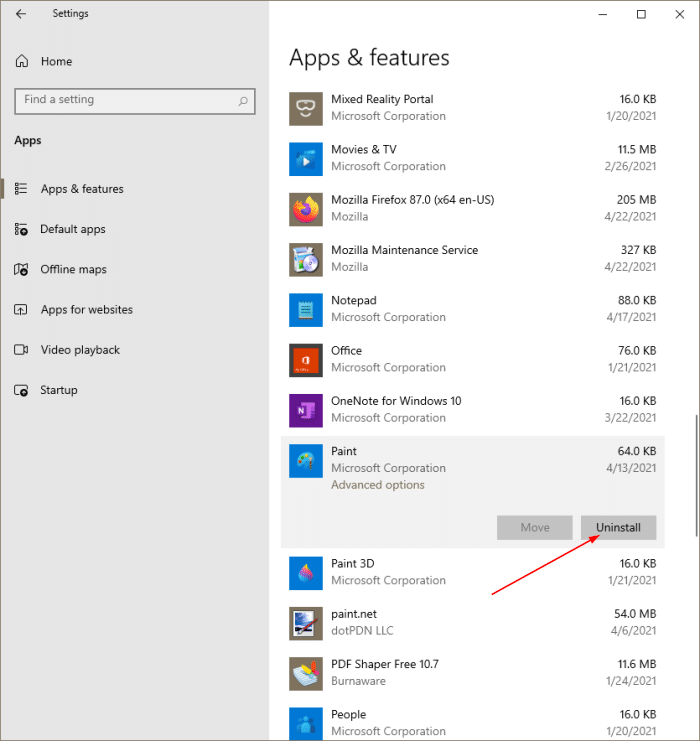Click the Notepad app icon
Screen dimensions: 700x741
(x=306, y=310)
